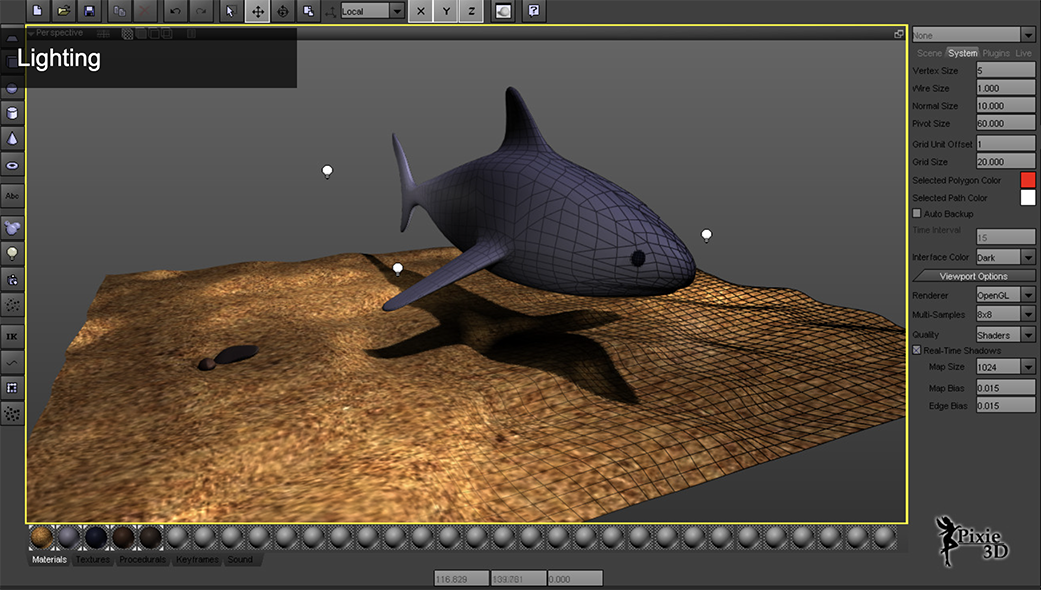
Task: Click the Undo arrow icon
Action: pyautogui.click(x=176, y=11)
